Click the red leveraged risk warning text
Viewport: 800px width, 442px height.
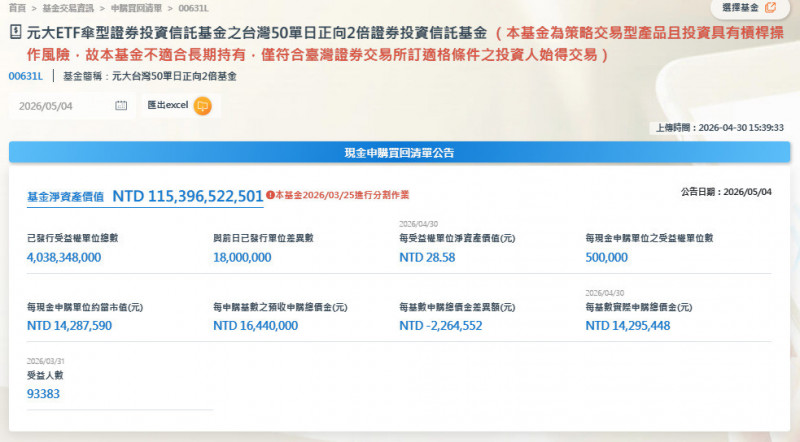405,44
